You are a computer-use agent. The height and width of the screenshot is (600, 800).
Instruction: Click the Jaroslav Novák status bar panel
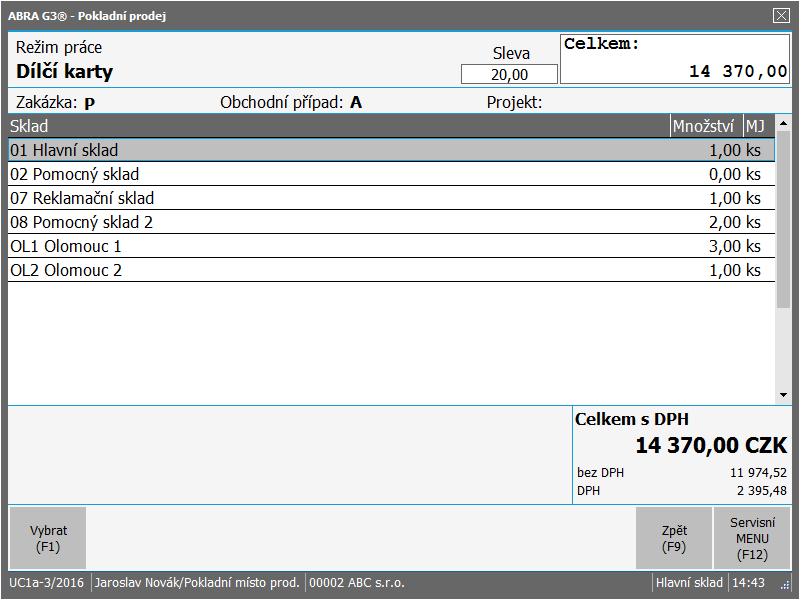pyautogui.click(x=197, y=583)
